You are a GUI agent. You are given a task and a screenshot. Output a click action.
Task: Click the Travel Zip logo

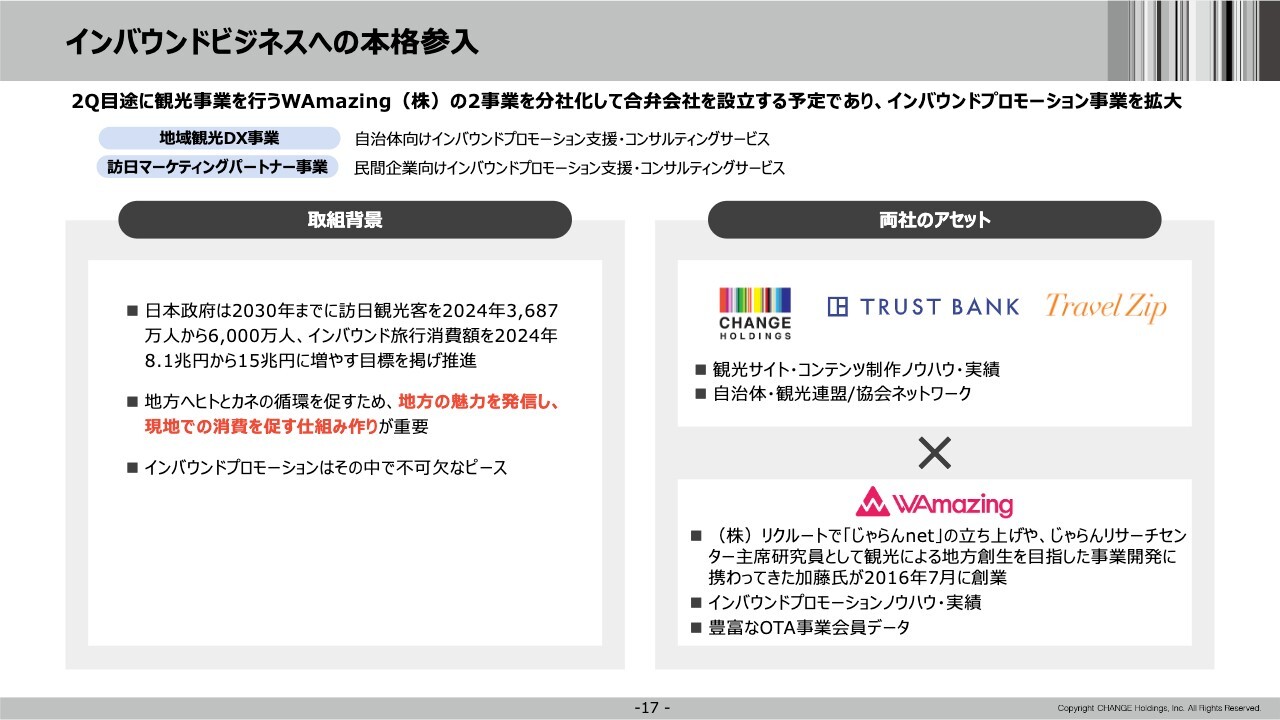click(x=1106, y=307)
